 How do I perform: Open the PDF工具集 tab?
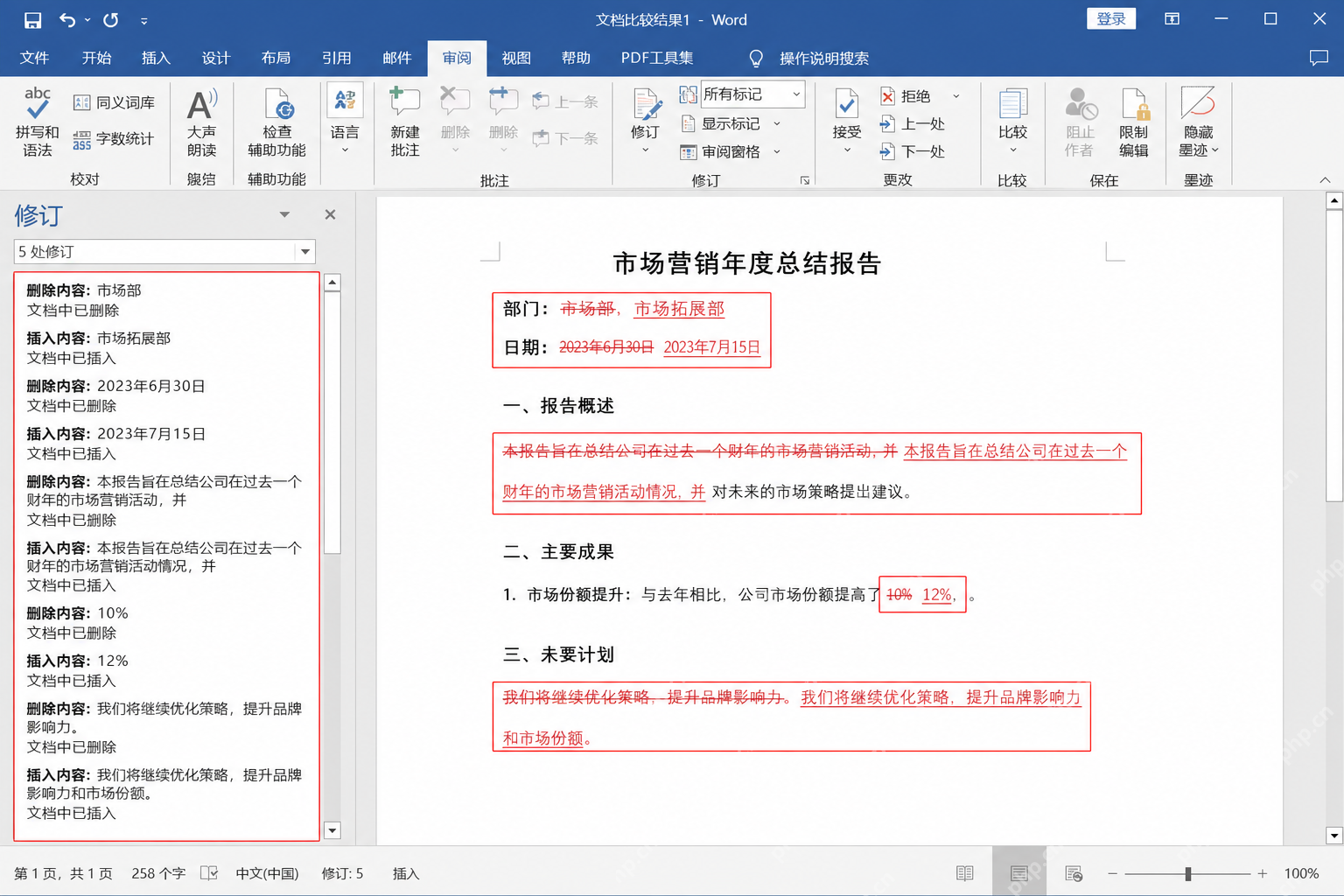(657, 58)
